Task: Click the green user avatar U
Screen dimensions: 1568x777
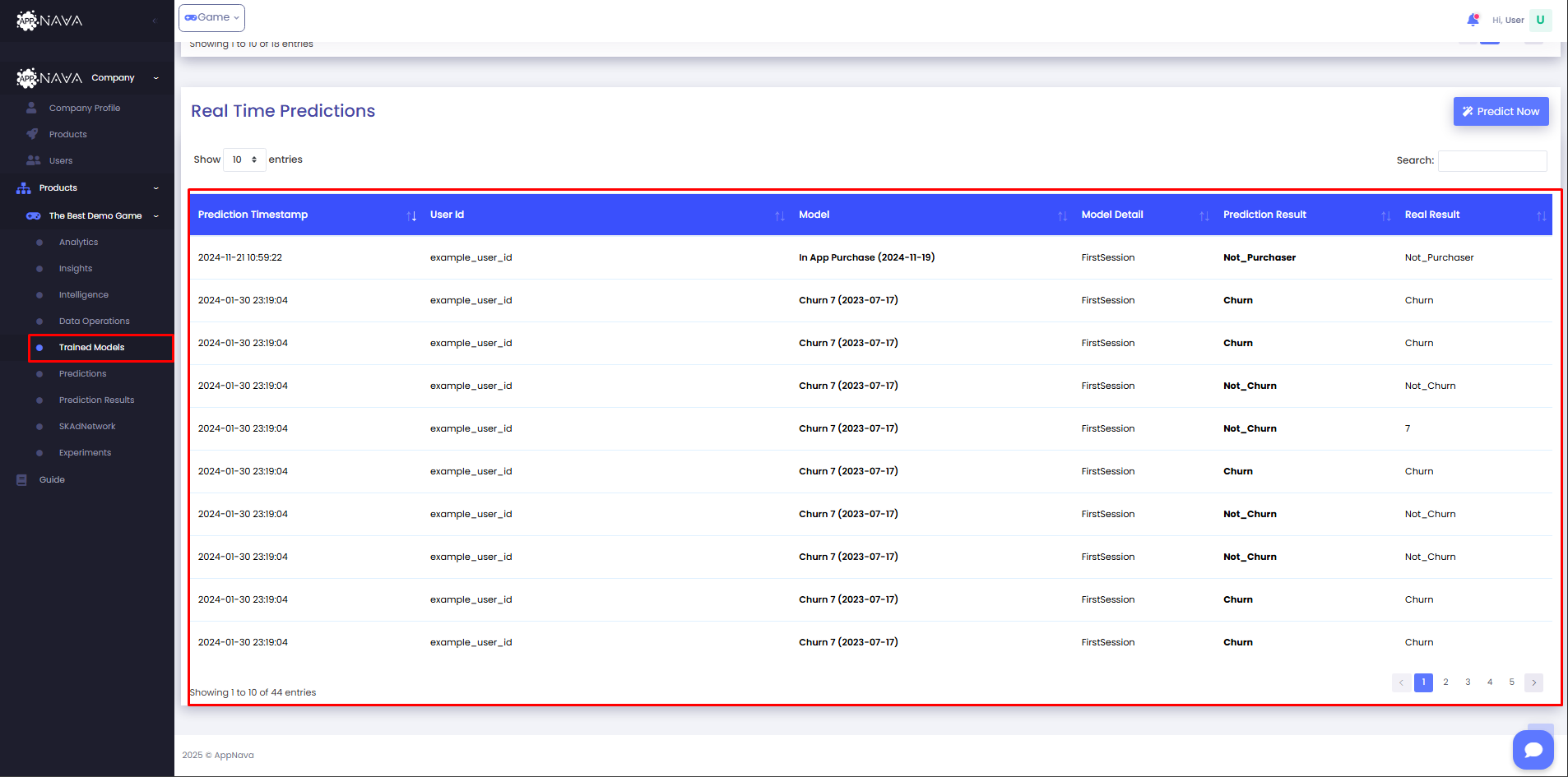Action: [1540, 20]
